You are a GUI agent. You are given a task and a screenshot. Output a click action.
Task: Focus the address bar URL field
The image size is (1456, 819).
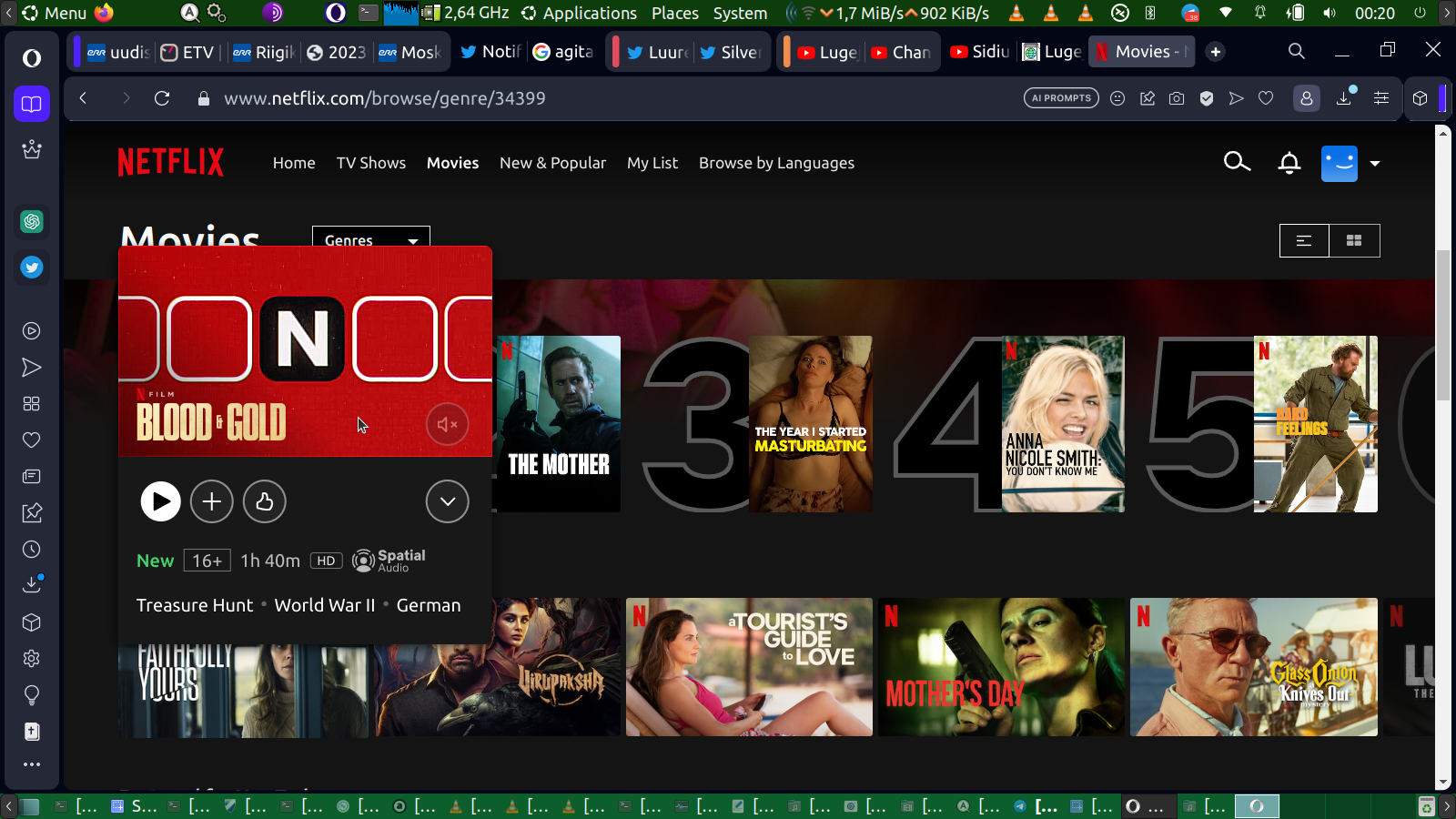(384, 98)
